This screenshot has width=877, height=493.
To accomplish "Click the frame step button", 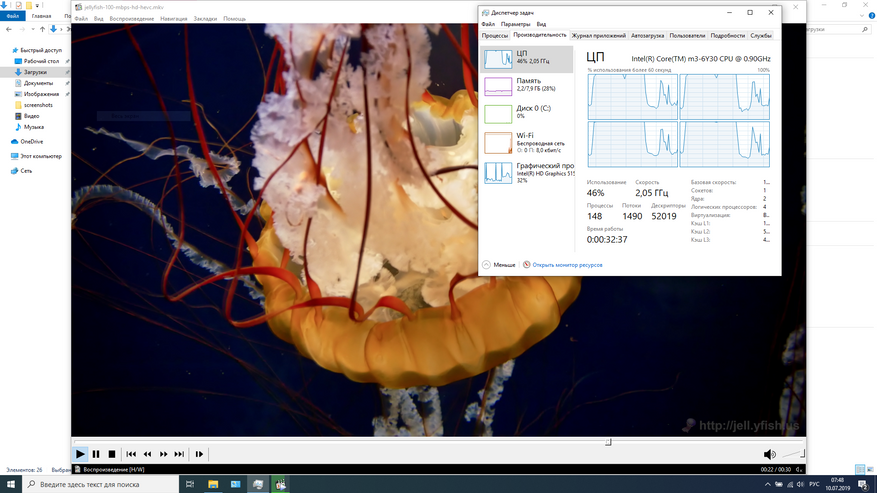I will click(x=199, y=454).
